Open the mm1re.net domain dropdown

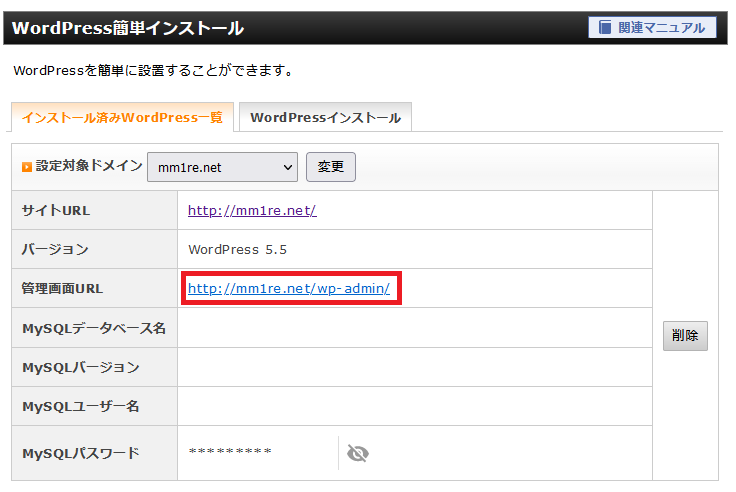point(222,167)
